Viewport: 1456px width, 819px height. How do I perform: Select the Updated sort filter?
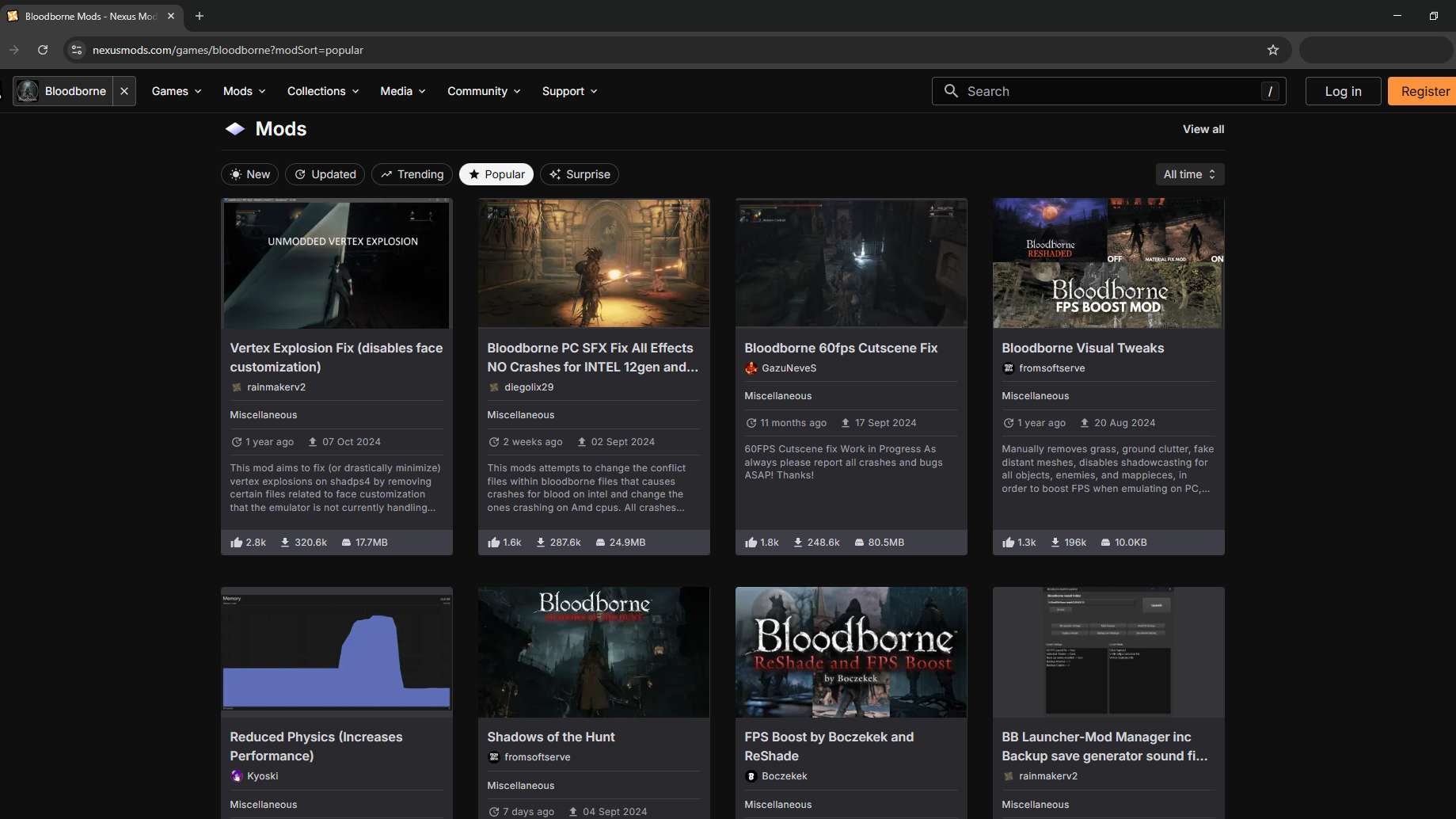click(325, 174)
